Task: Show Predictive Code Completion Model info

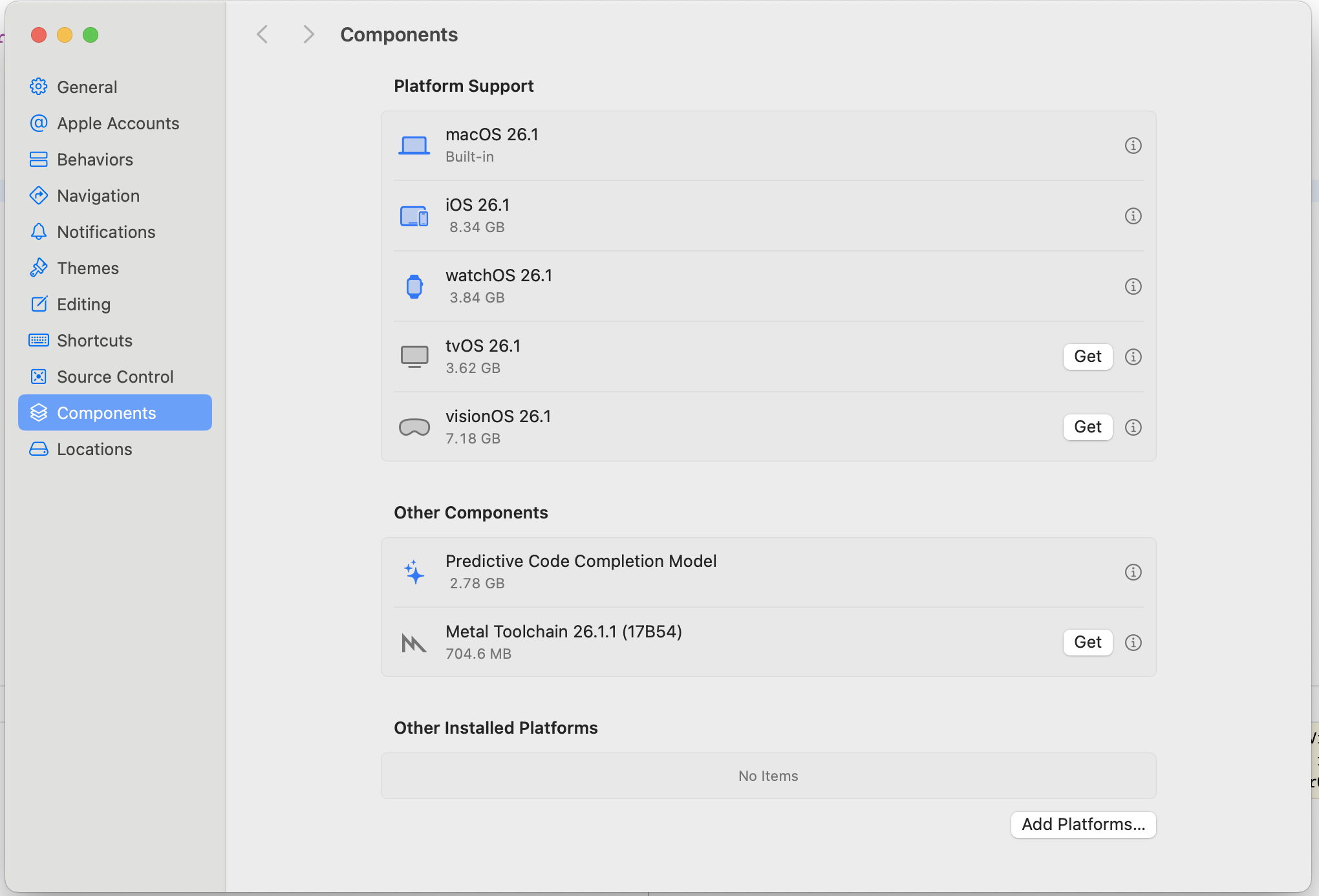Action: pyautogui.click(x=1133, y=572)
